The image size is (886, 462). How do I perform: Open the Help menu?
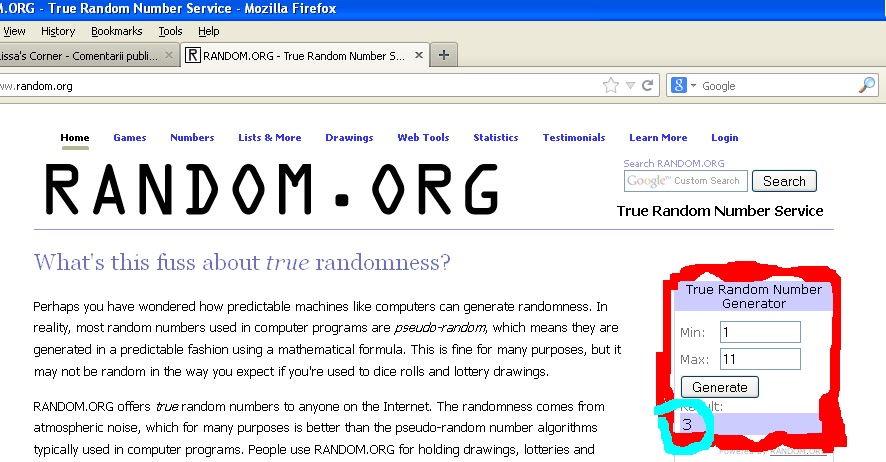(x=209, y=31)
